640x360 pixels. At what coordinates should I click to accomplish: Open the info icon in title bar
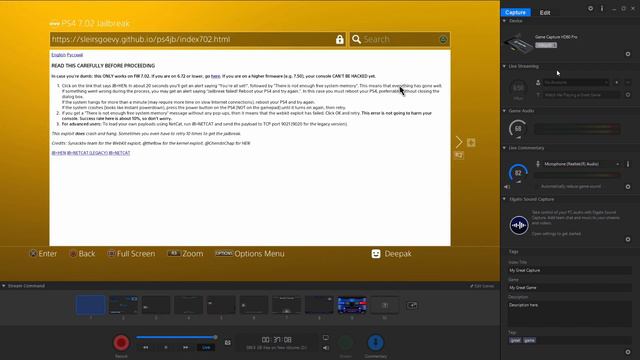tap(602, 8)
